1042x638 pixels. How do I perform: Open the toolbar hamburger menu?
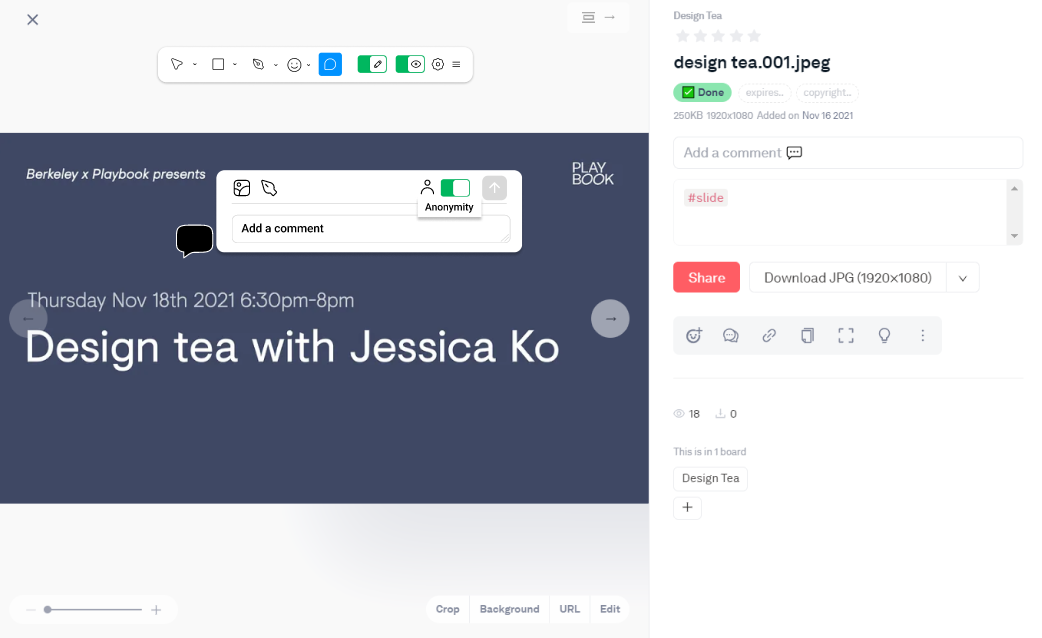(457, 64)
